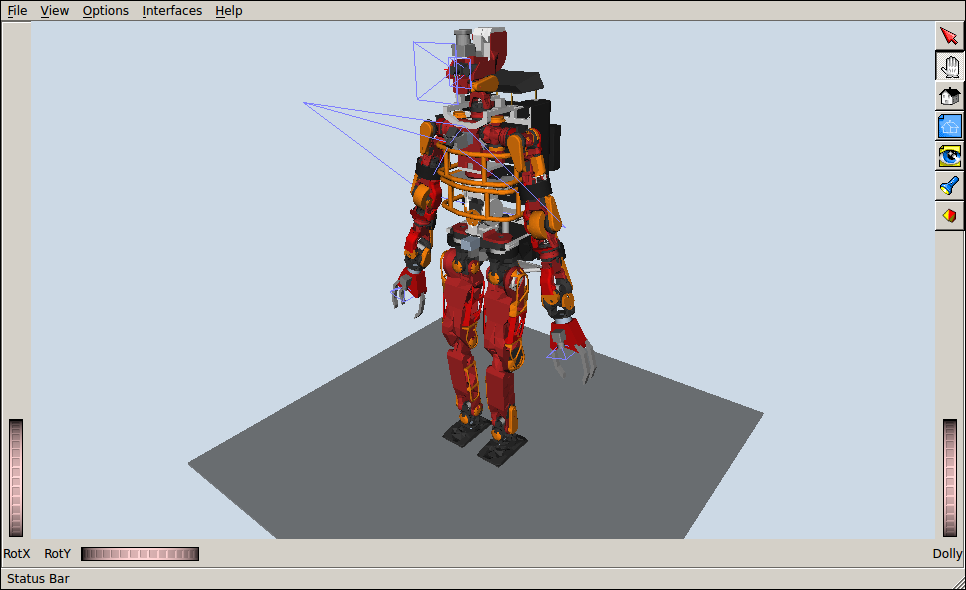Open the File menu
Screen dimensions: 966x590
click(x=17, y=10)
